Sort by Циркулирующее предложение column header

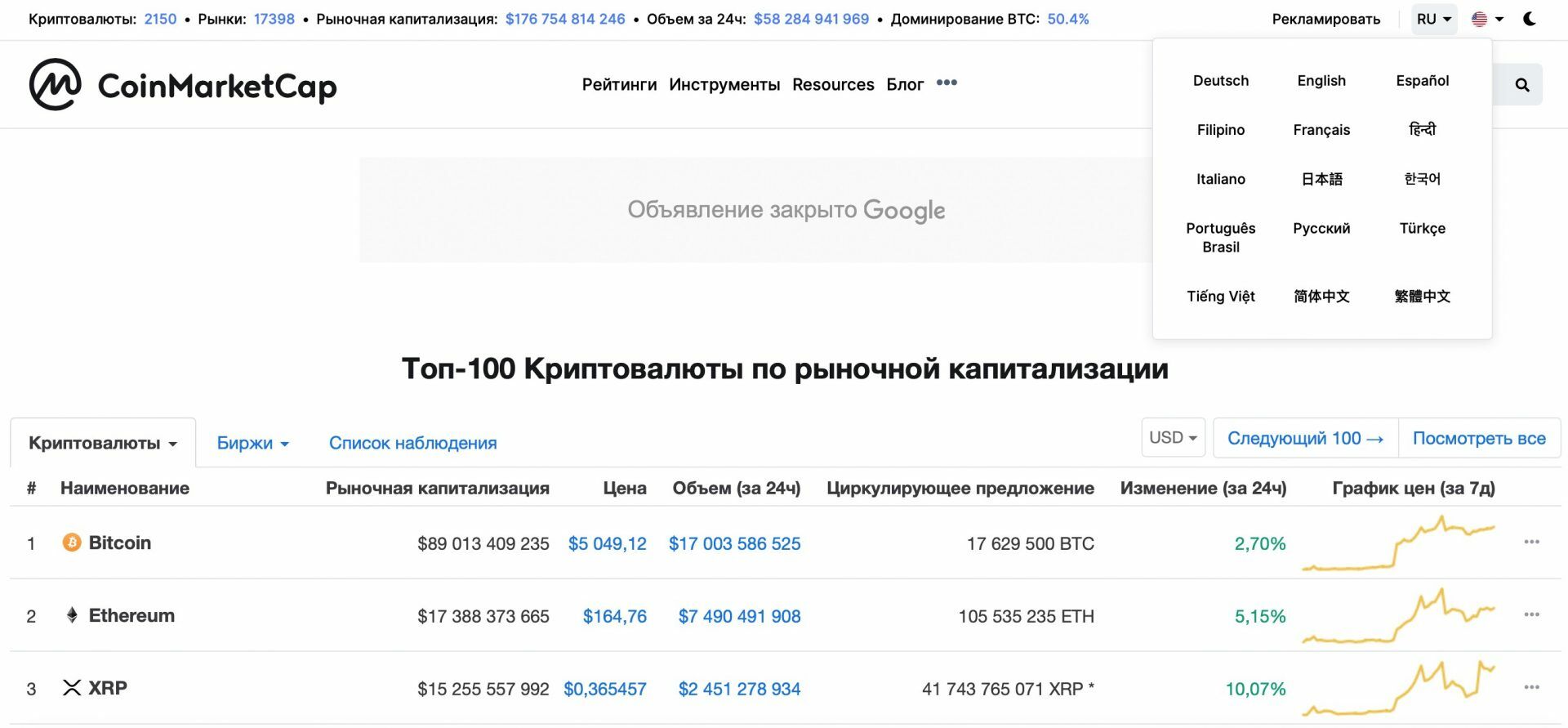[960, 488]
